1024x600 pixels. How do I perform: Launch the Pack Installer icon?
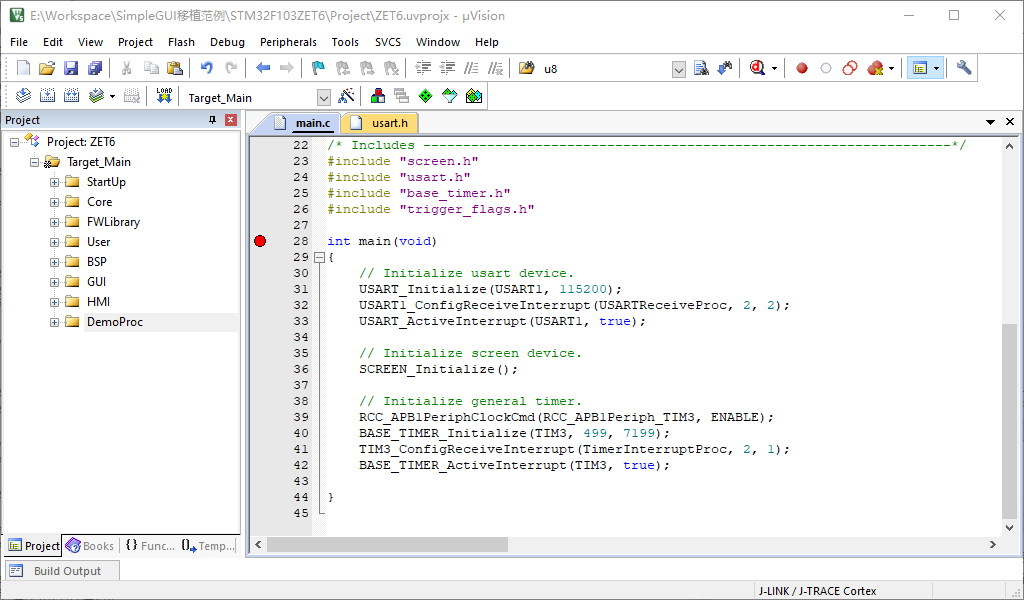tap(473, 97)
